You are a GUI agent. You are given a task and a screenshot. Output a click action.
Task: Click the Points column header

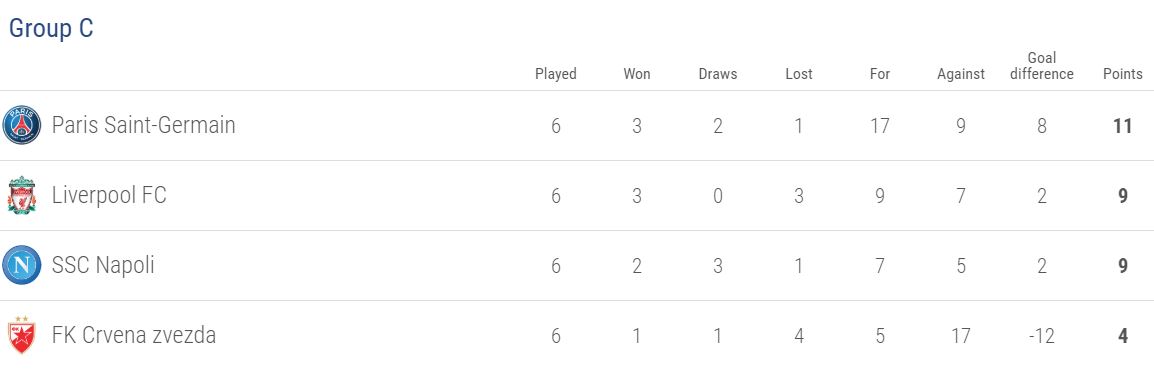(x=1122, y=74)
